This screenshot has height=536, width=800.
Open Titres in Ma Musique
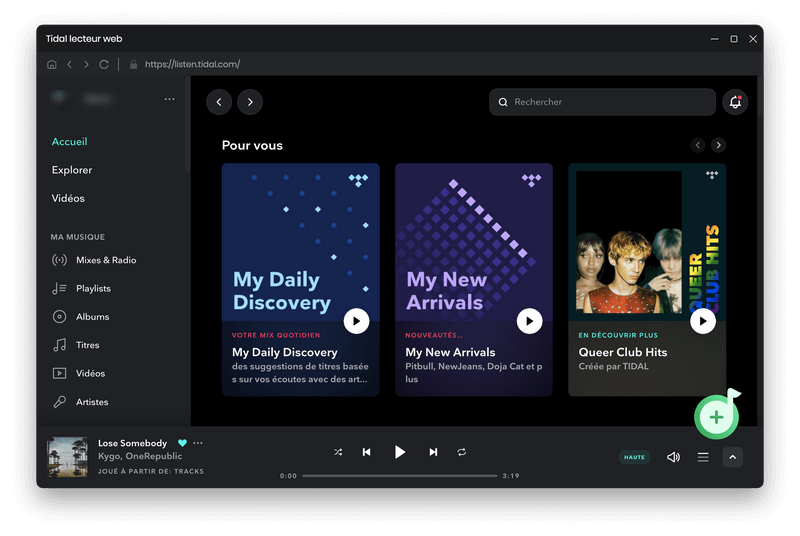pos(88,345)
